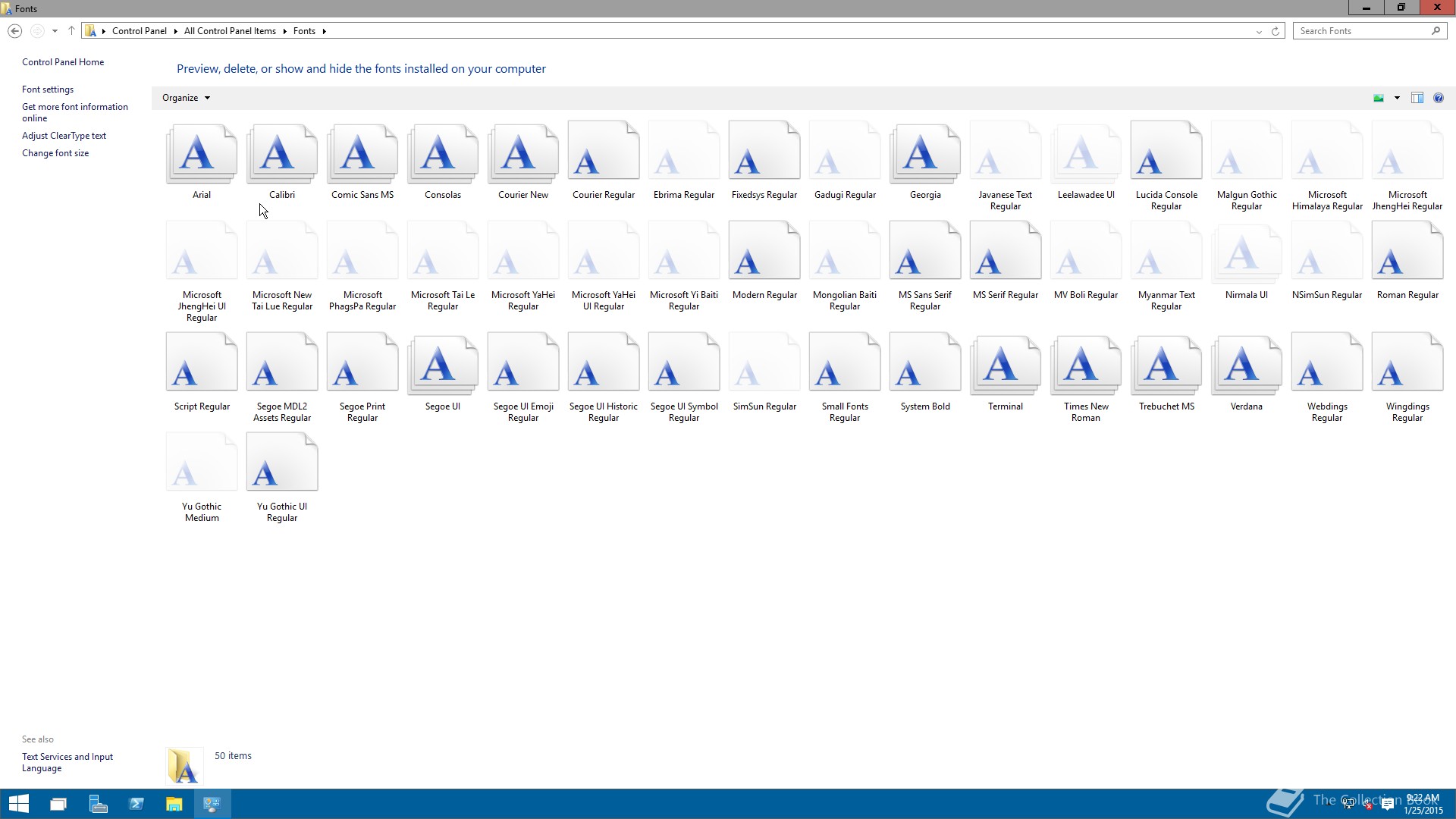The width and height of the screenshot is (1456, 819).
Task: Open PowerShell from the taskbar
Action: [x=136, y=804]
